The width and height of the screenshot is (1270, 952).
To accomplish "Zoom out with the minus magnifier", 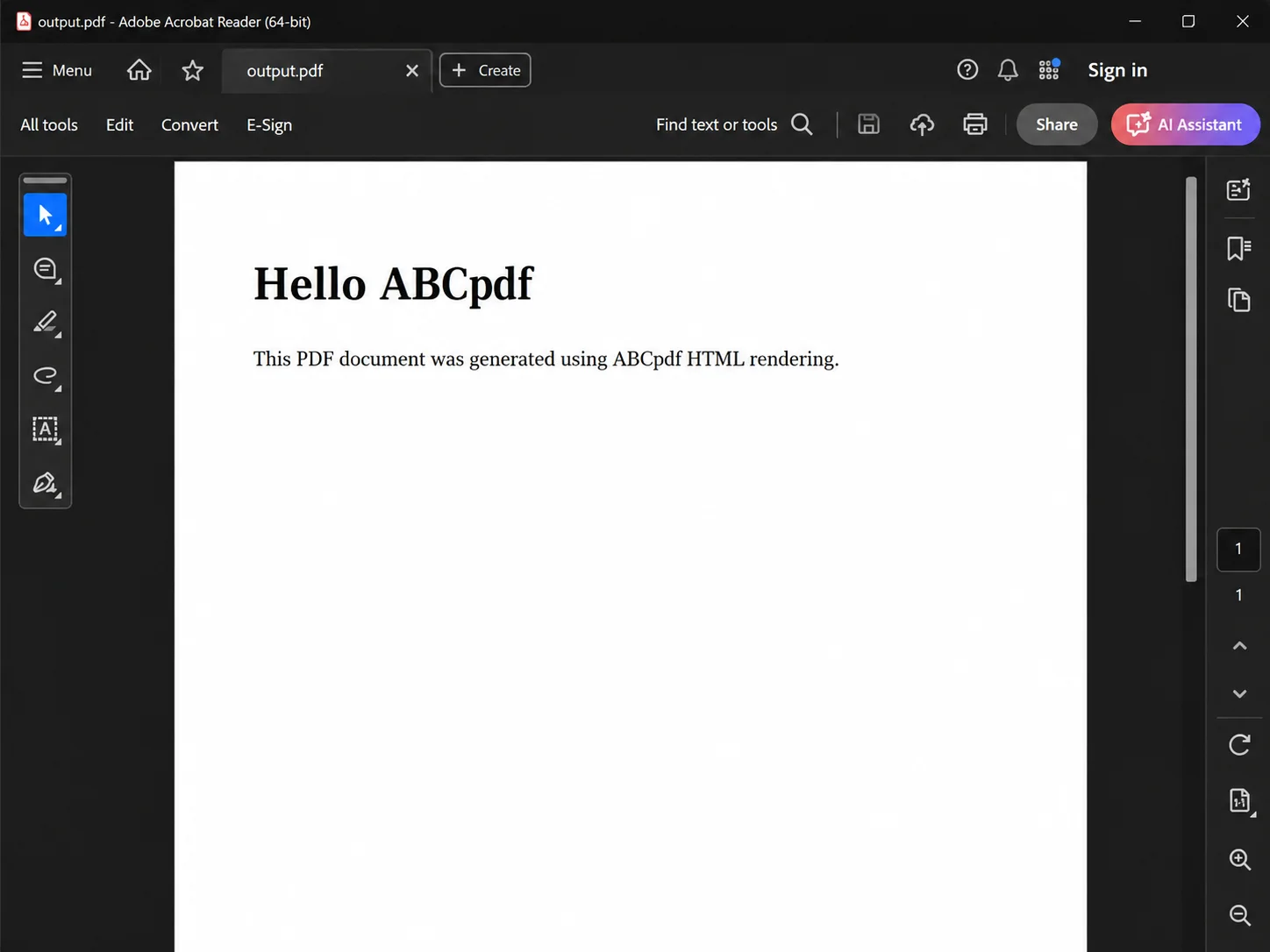I will tap(1239, 915).
